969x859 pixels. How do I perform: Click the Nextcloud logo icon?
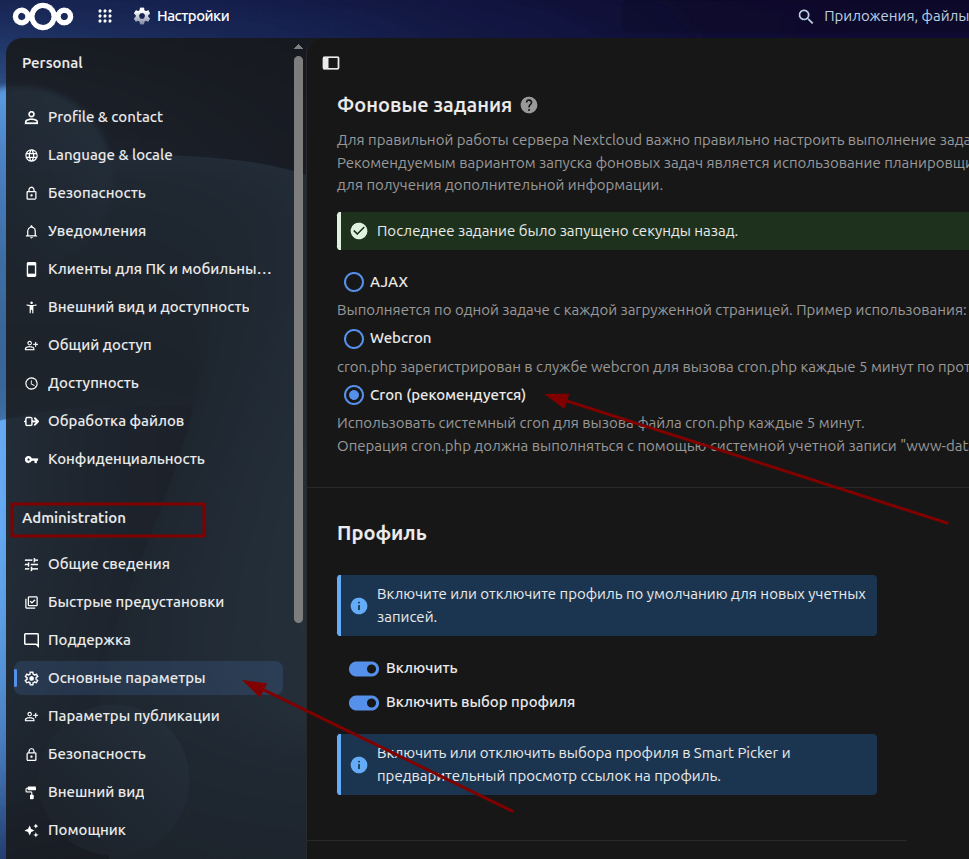click(43, 17)
